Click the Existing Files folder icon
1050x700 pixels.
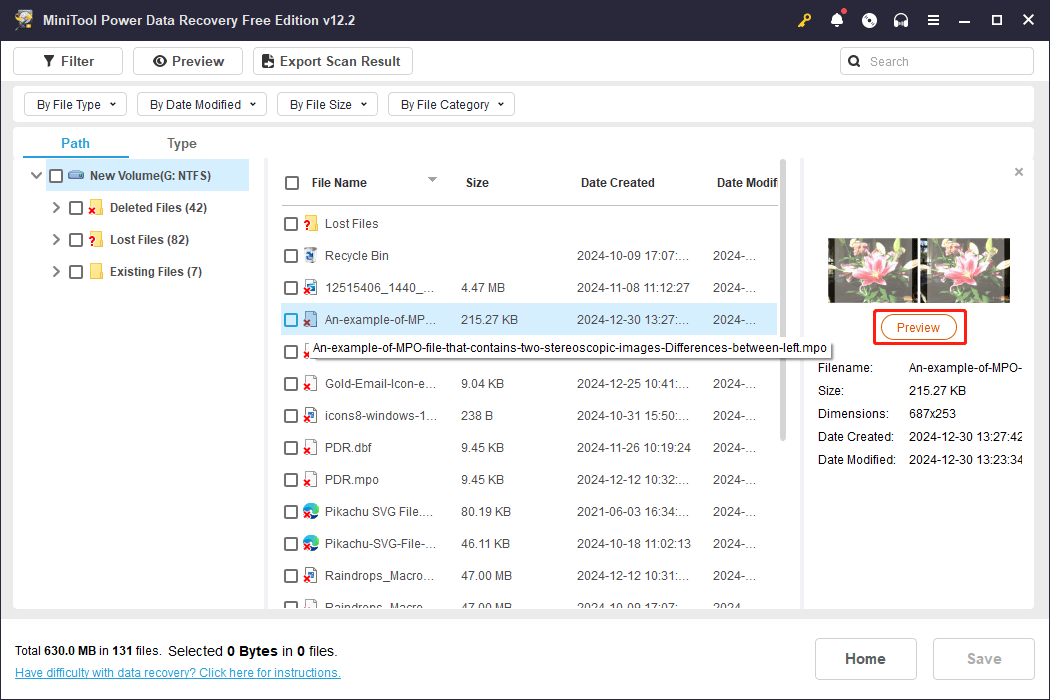coord(96,271)
